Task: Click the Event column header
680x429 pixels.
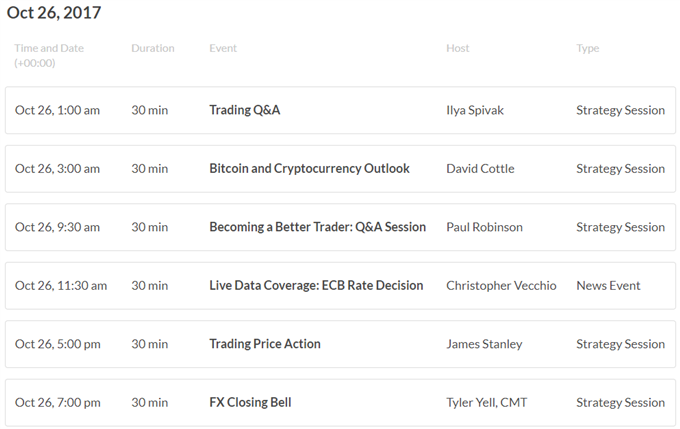Action: pos(223,48)
